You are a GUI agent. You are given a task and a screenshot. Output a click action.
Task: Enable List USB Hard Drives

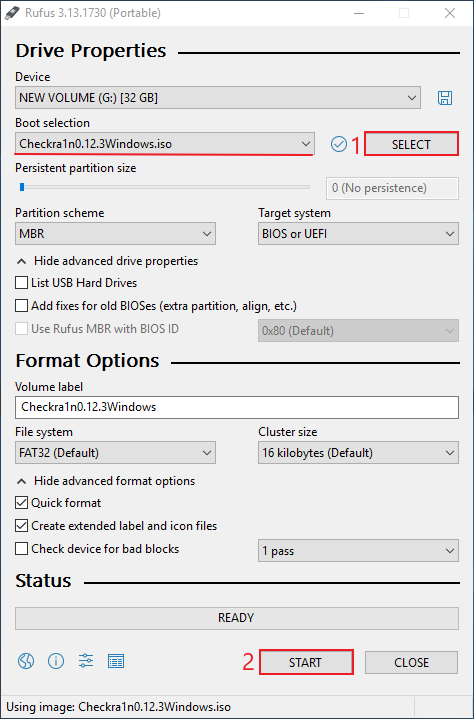tap(22, 282)
